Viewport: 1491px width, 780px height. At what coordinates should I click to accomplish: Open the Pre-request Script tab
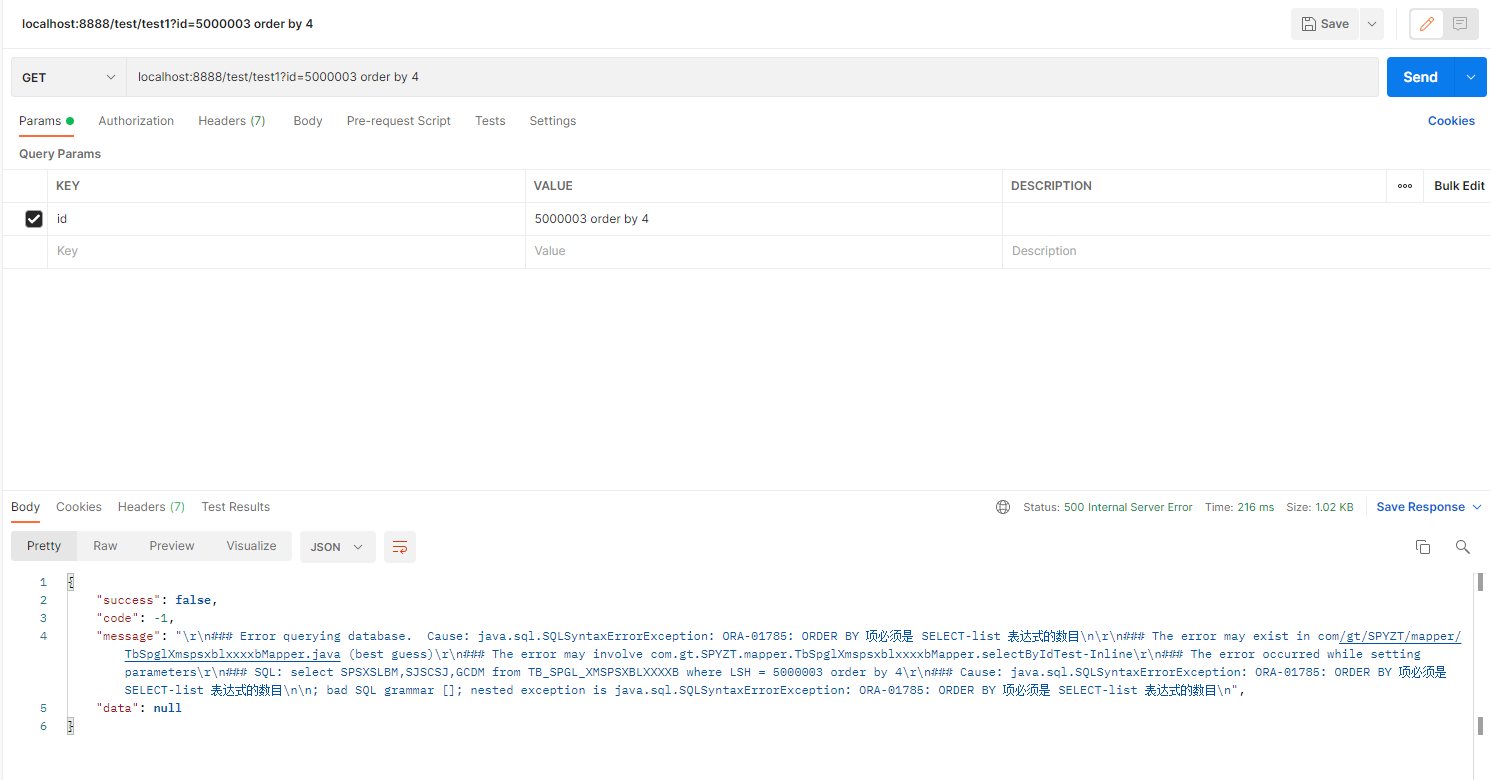pyautogui.click(x=399, y=121)
